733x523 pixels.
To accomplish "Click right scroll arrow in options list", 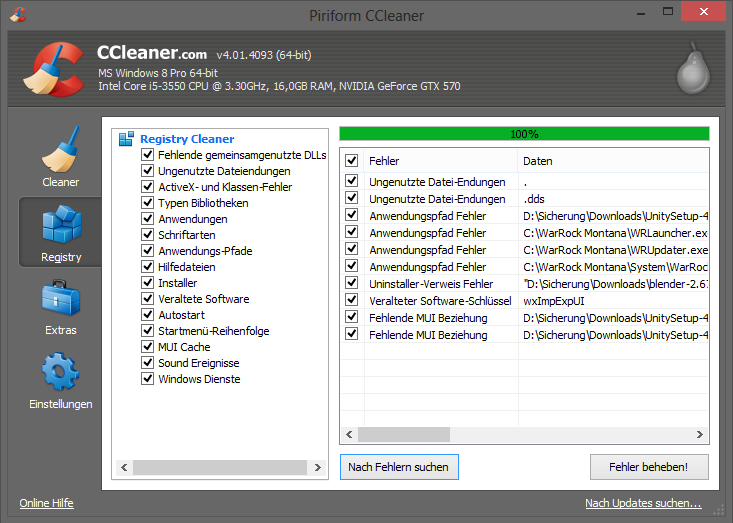I will pos(317,467).
